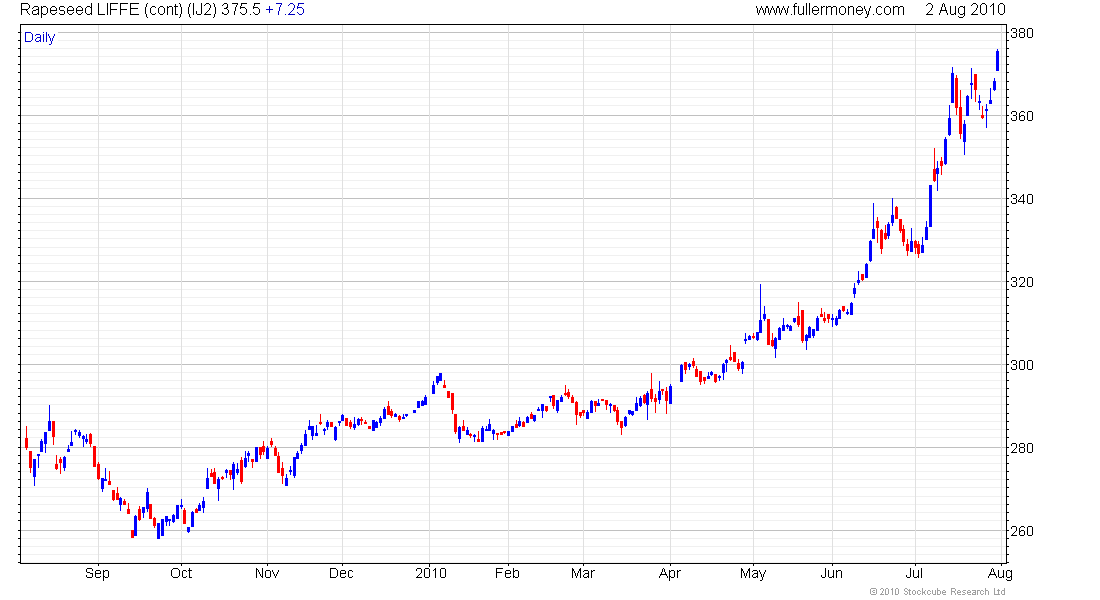Open the www.fullermoney.com link
Image resolution: width=1100 pixels, height=600 pixels.
click(x=830, y=10)
